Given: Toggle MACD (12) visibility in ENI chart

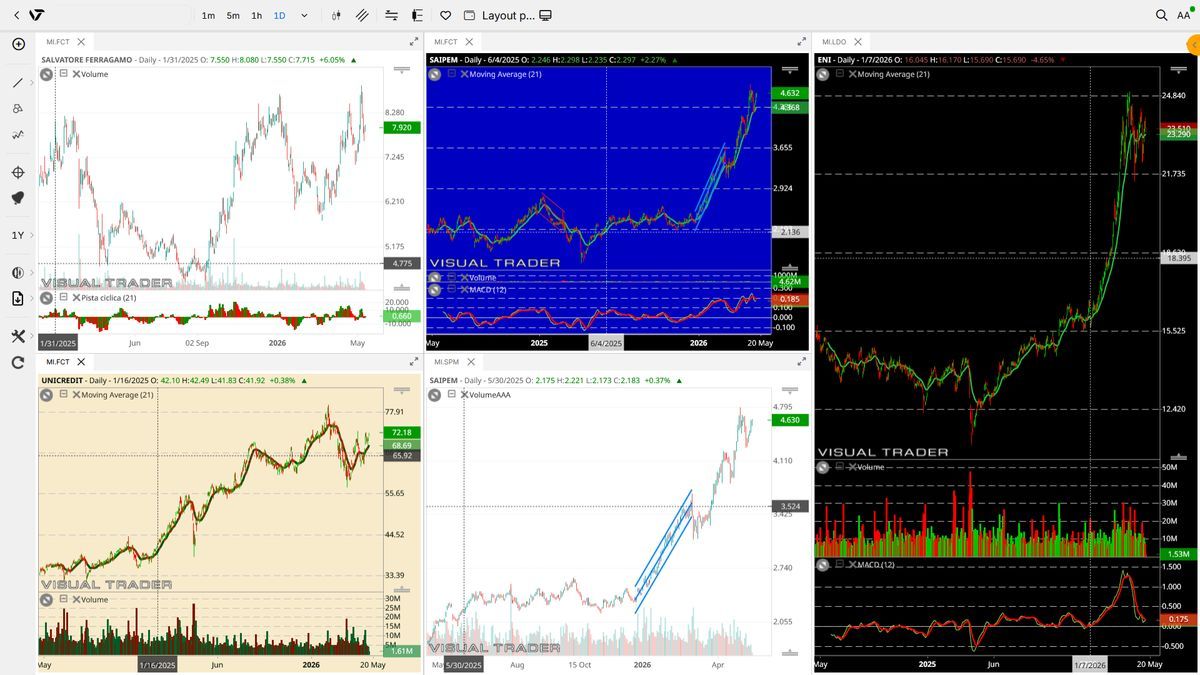Looking at the screenshot, I should (x=824, y=565).
